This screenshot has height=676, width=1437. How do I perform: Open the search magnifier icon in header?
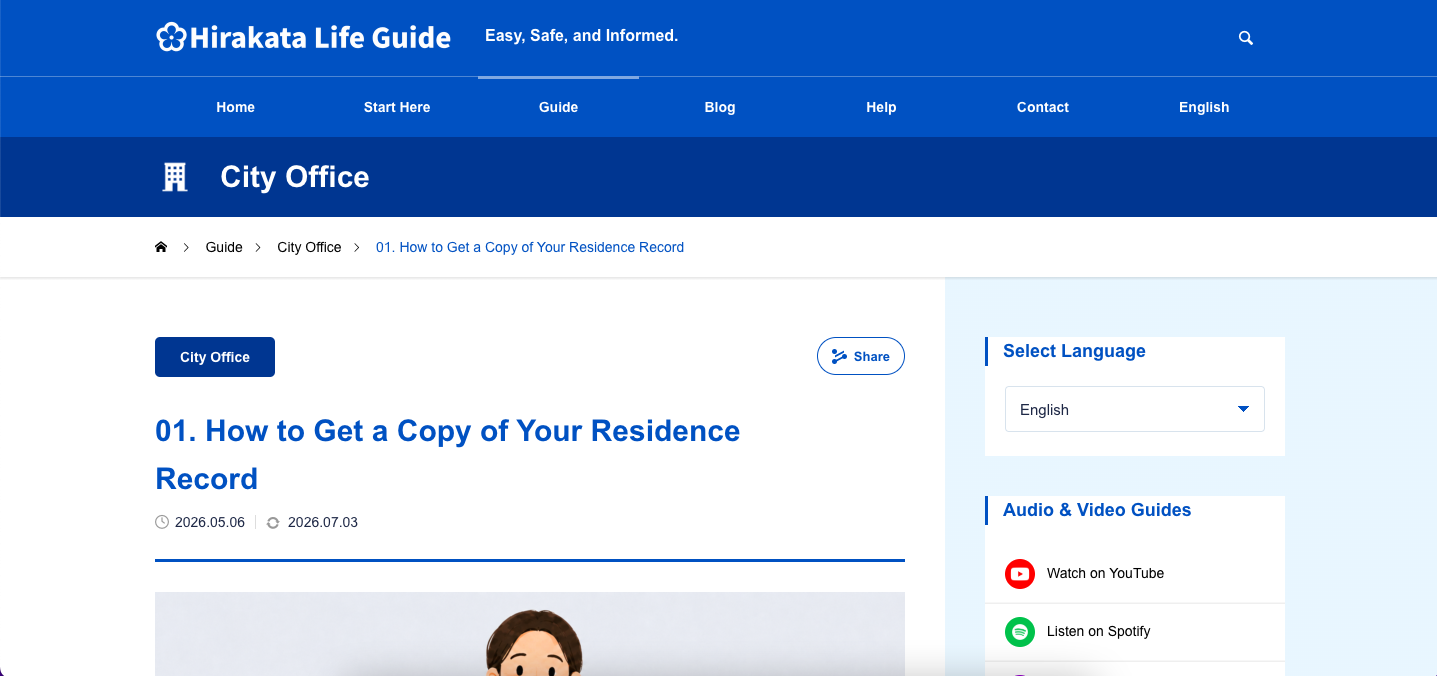pos(1245,38)
